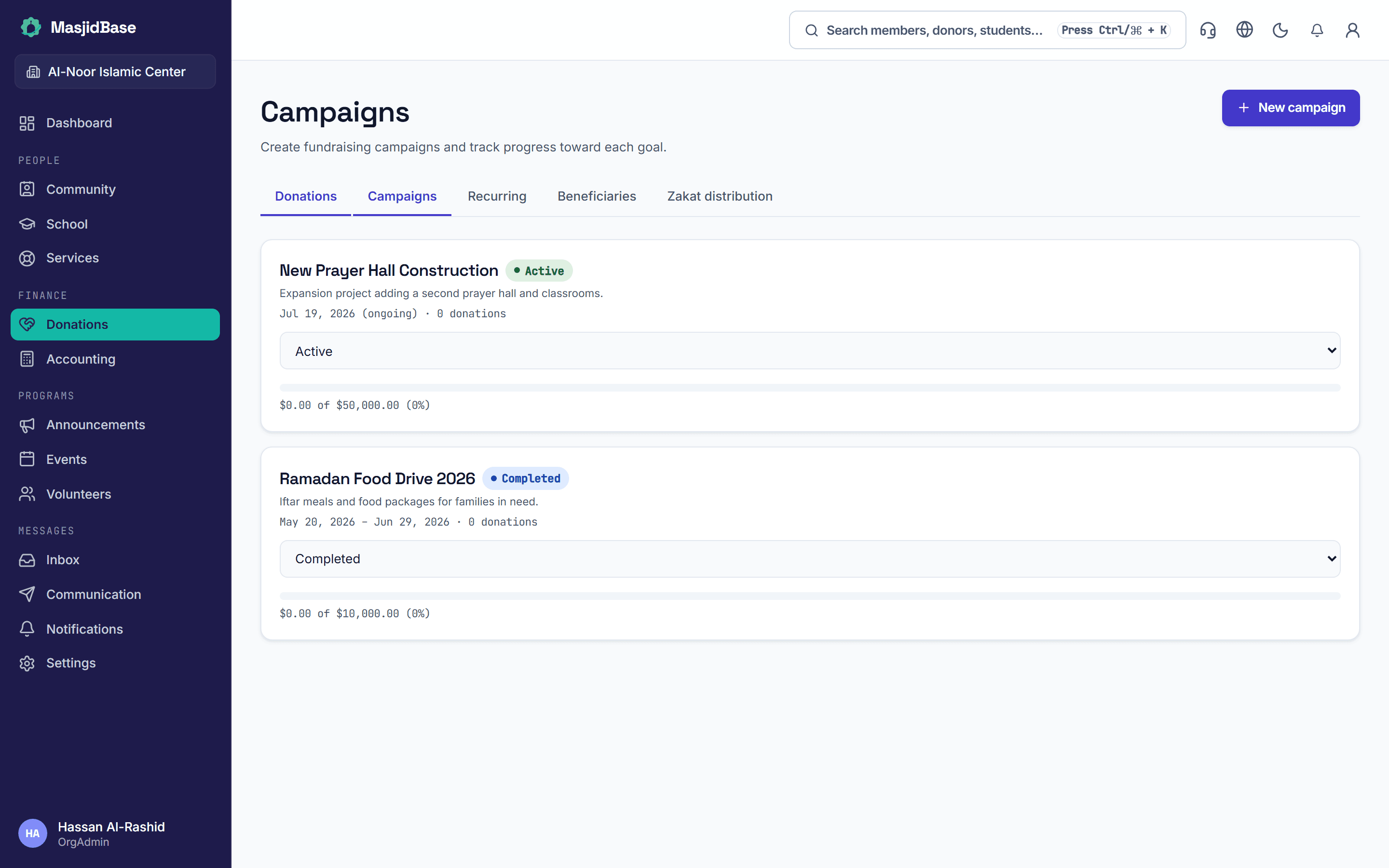This screenshot has height=868, width=1389.
Task: Click 'May 20, 2026 – Jun 29, 2026' date text
Action: pos(365,522)
